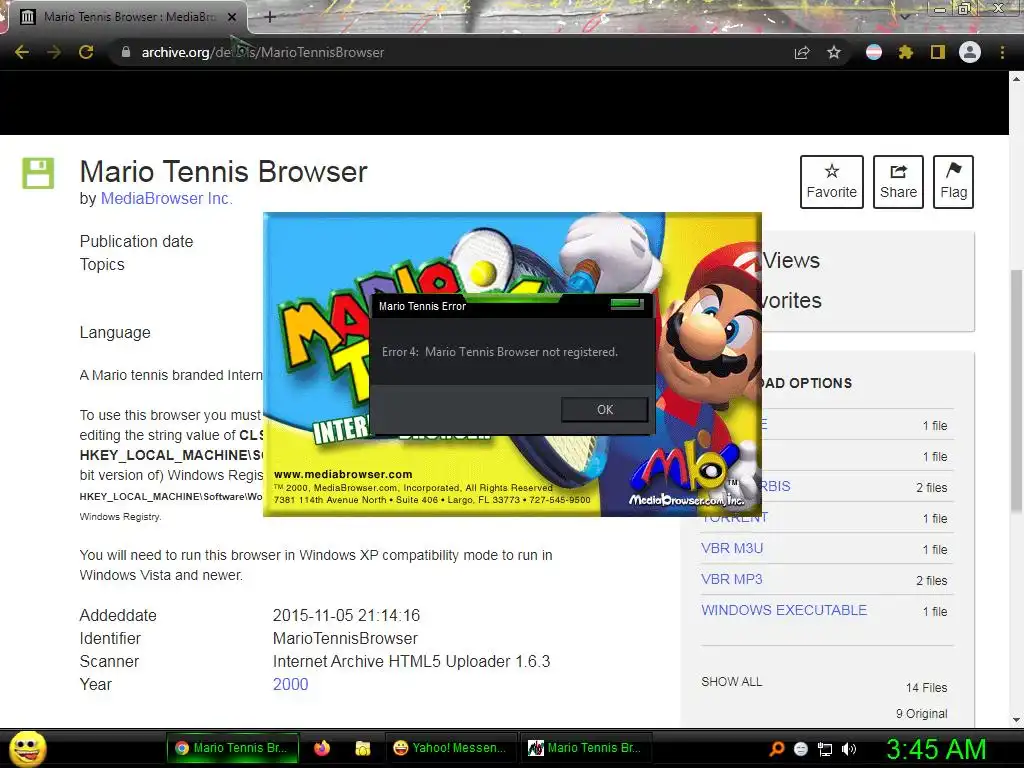The height and width of the screenshot is (768, 1024).
Task: Toggle the browser side panel icon
Action: [x=938, y=52]
